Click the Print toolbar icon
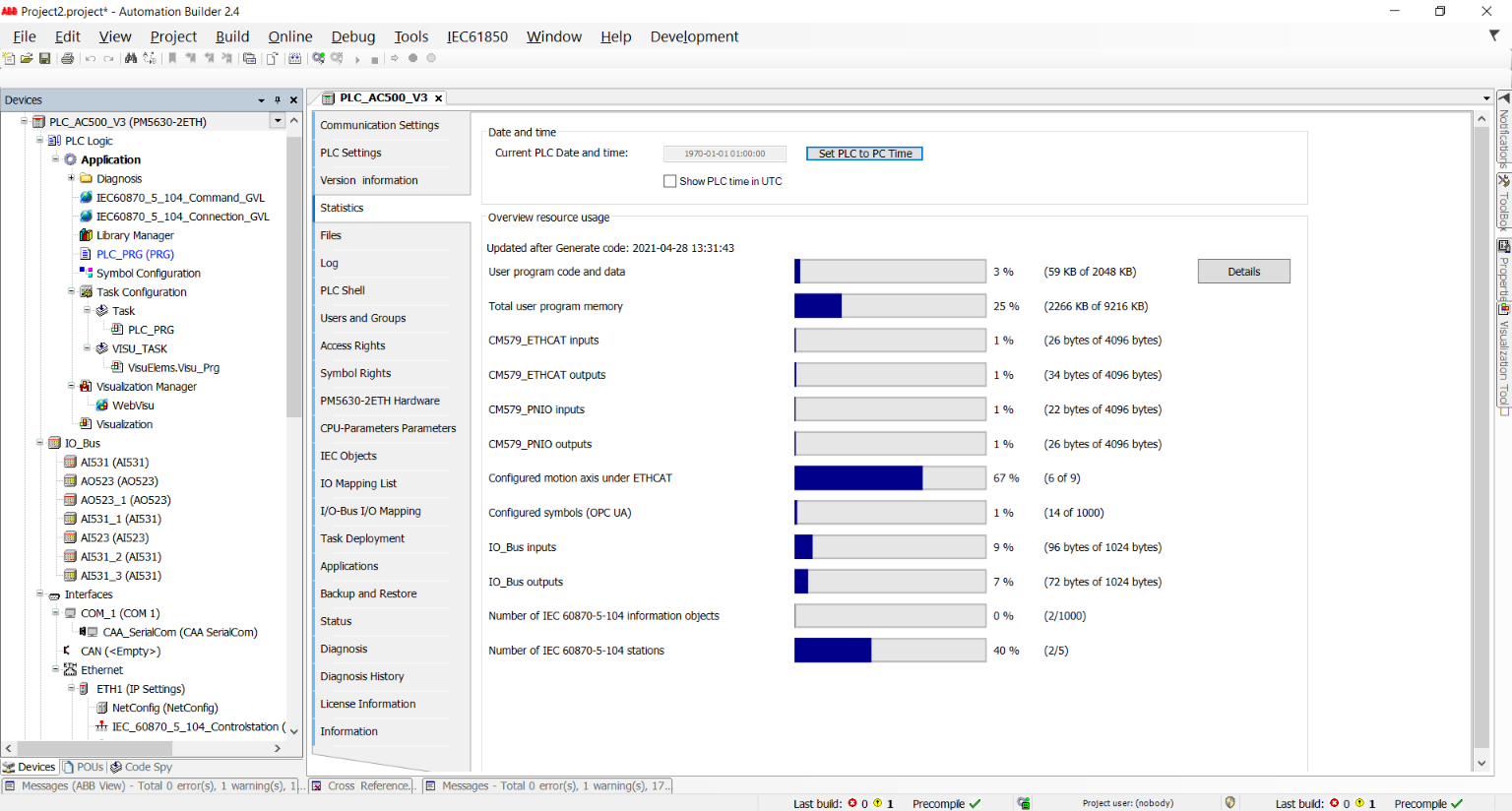Image resolution: width=1512 pixels, height=811 pixels. click(x=68, y=58)
